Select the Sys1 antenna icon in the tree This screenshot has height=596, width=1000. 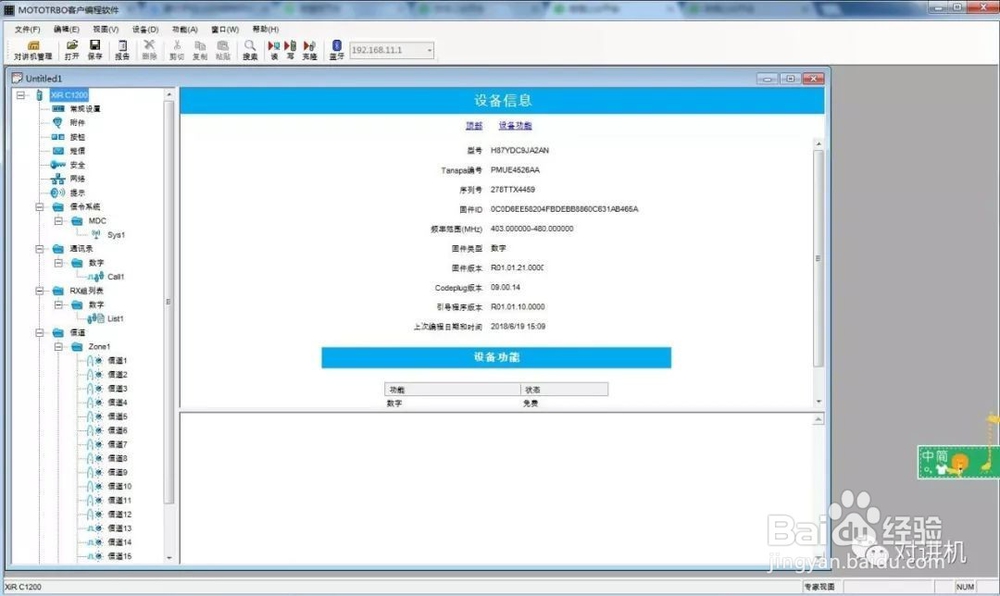tap(96, 235)
